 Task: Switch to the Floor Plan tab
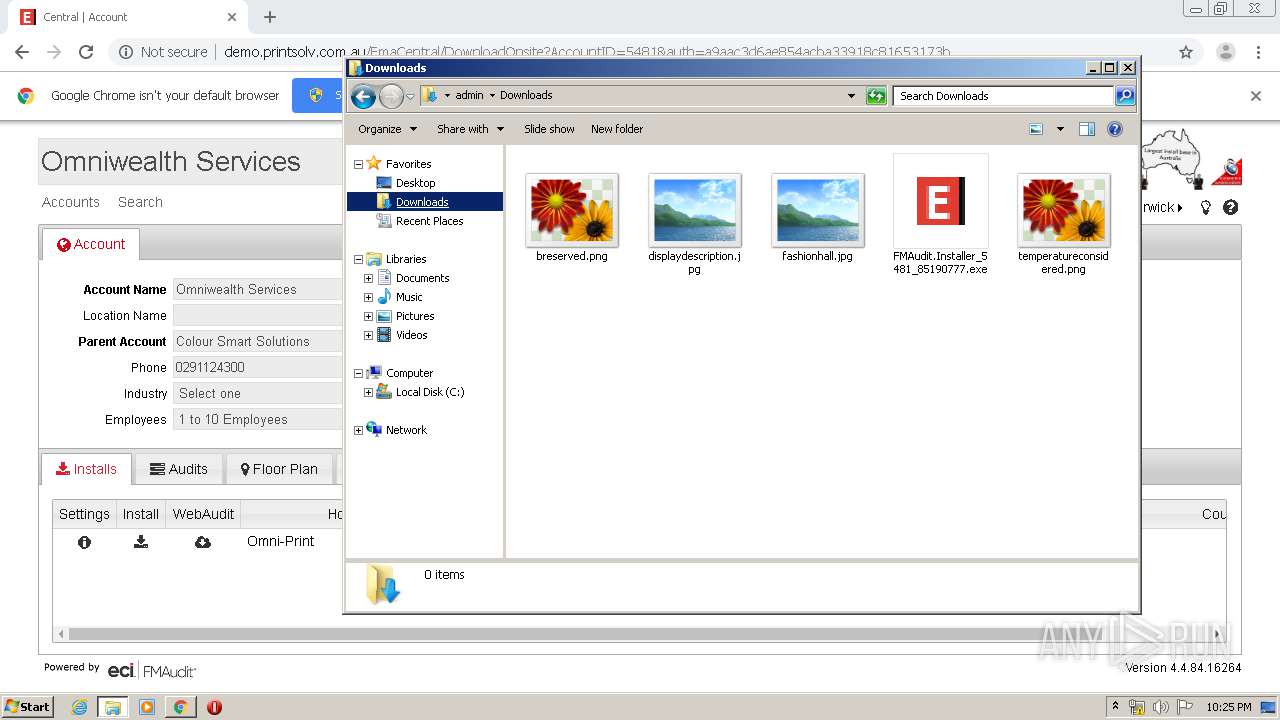[279, 469]
